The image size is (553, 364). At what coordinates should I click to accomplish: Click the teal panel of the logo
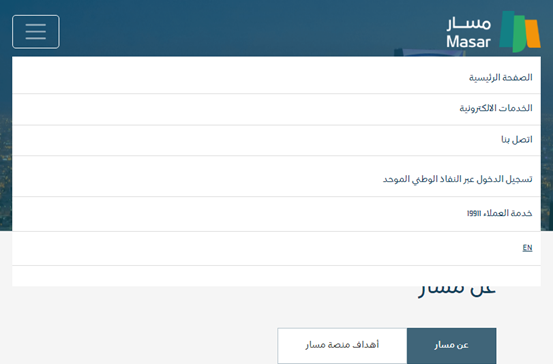click(506, 30)
